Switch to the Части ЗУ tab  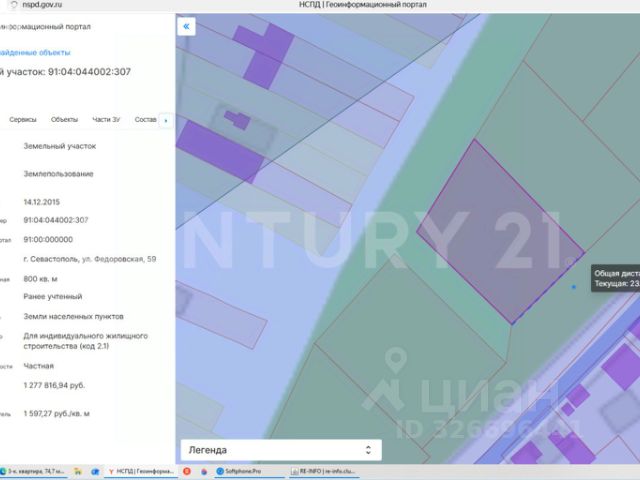[x=106, y=120]
